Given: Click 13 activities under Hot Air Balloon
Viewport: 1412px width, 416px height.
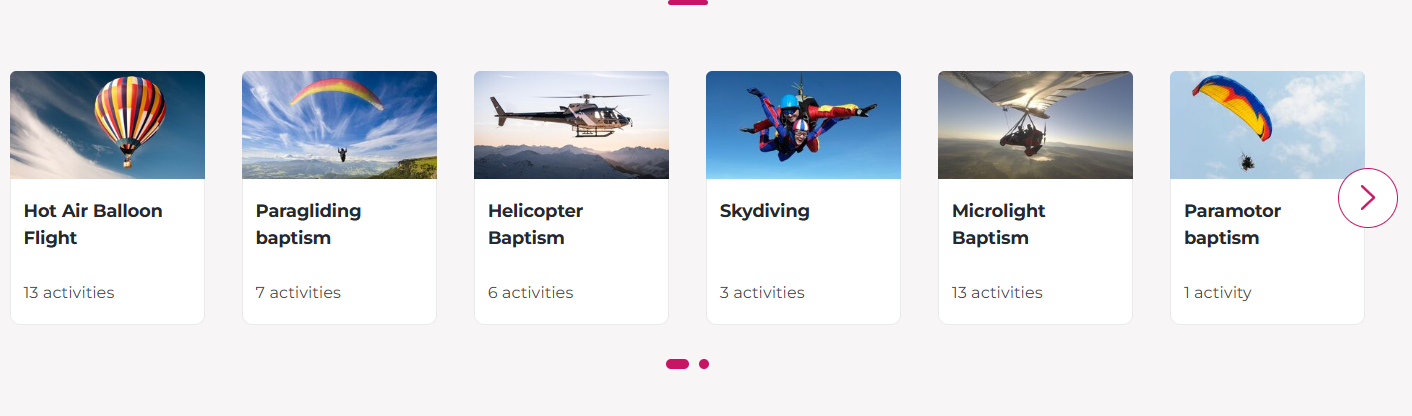Looking at the screenshot, I should click(x=69, y=293).
